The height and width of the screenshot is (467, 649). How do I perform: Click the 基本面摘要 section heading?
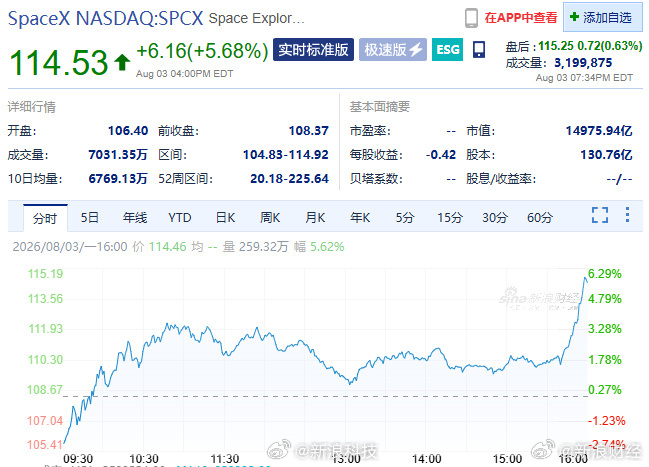[x=380, y=107]
